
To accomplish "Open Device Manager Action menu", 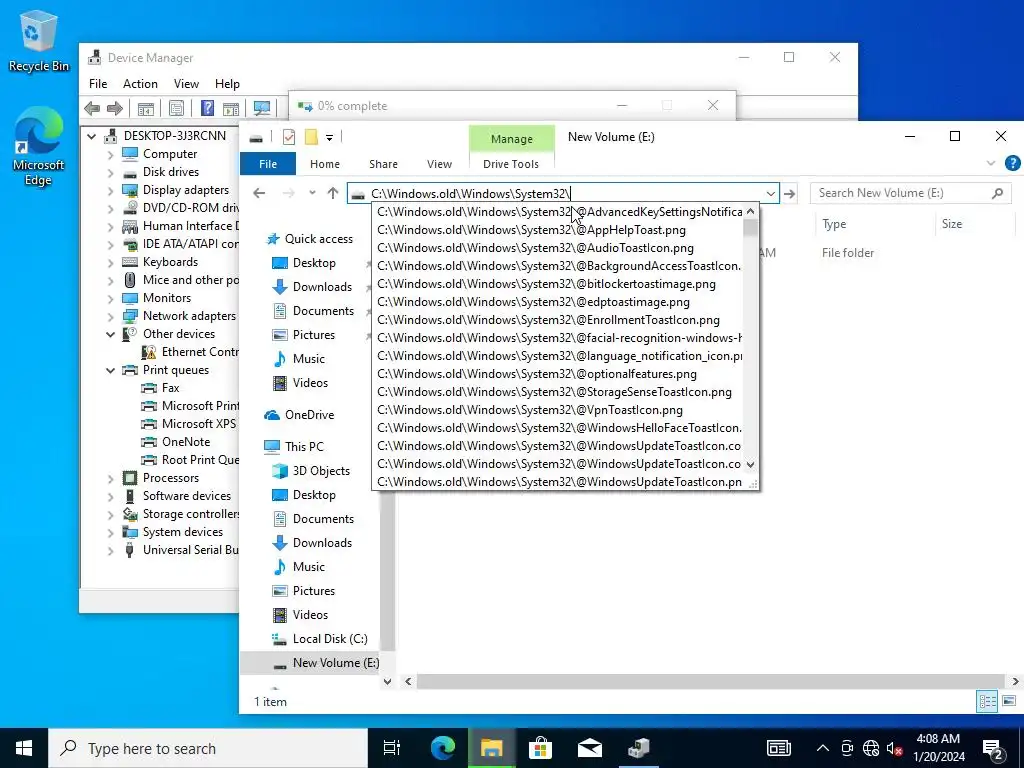I will pos(140,84).
